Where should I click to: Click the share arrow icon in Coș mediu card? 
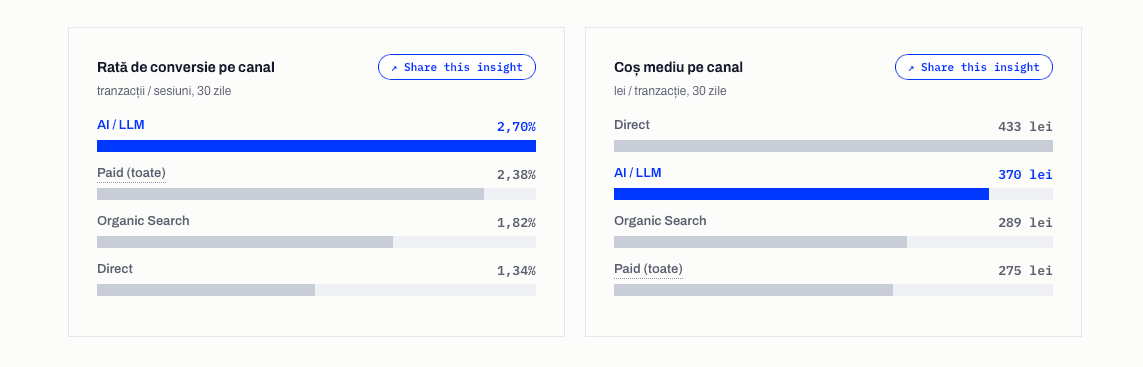point(911,68)
